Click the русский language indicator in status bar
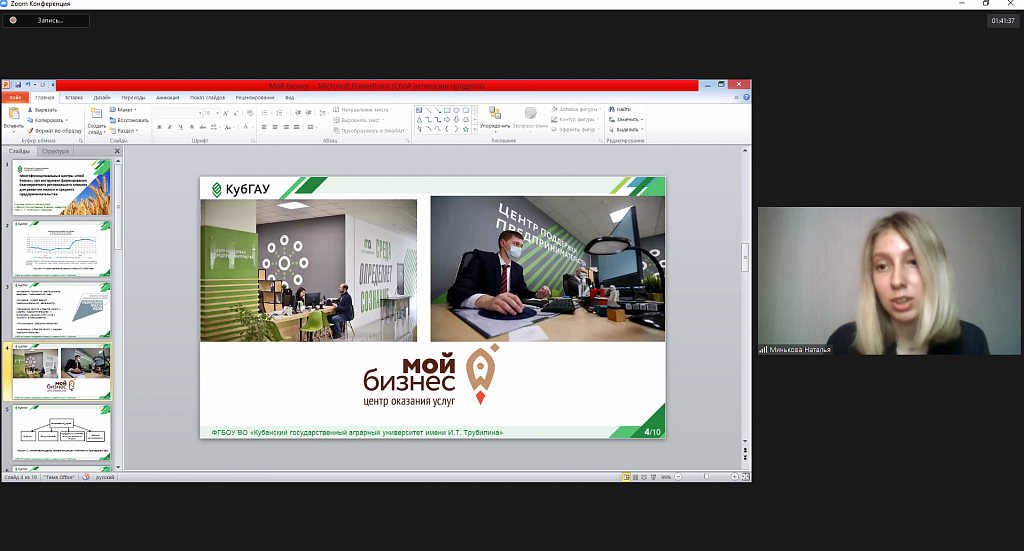 (x=104, y=477)
